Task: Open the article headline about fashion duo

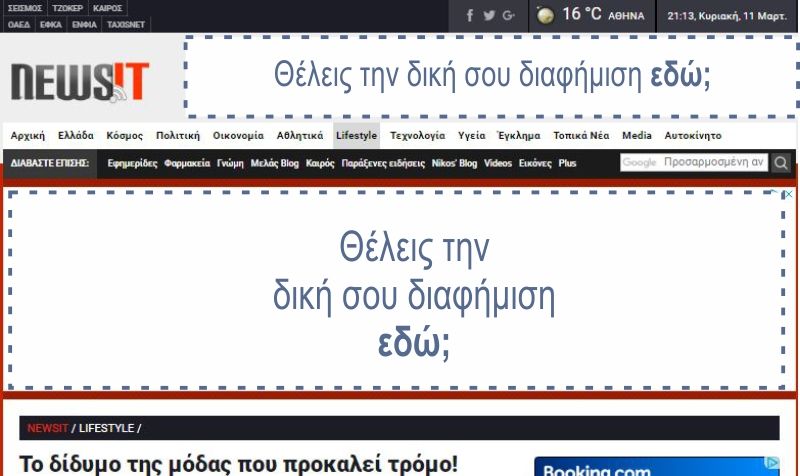Action: coord(238,464)
